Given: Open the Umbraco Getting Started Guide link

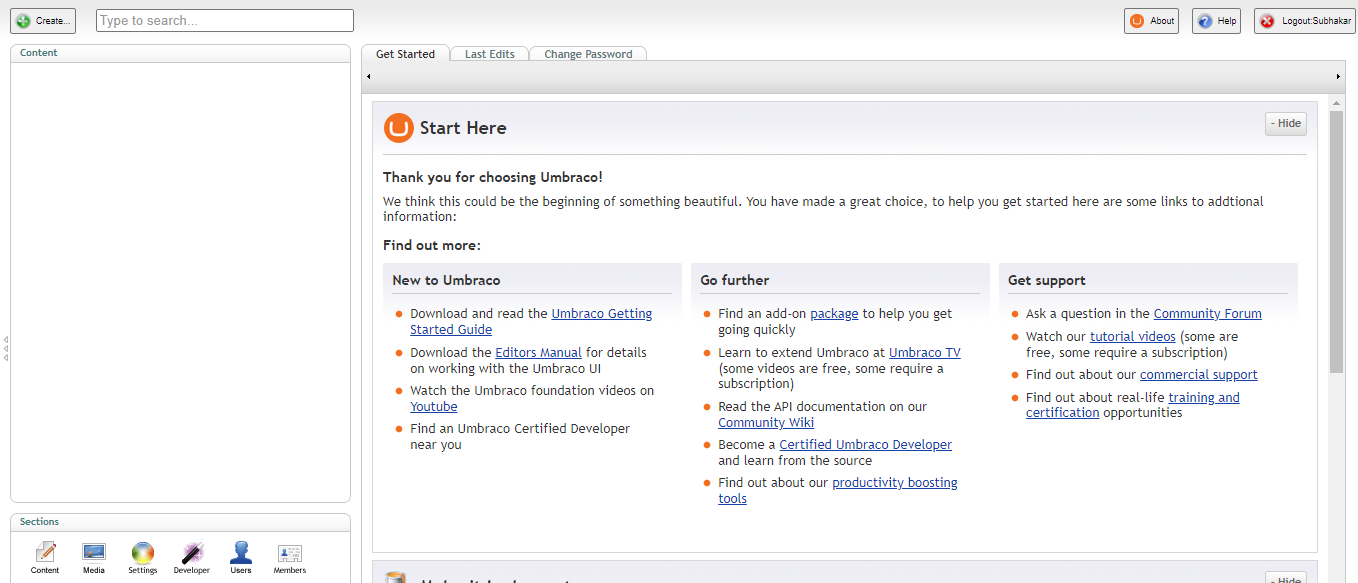Looking at the screenshot, I should tap(531, 321).
